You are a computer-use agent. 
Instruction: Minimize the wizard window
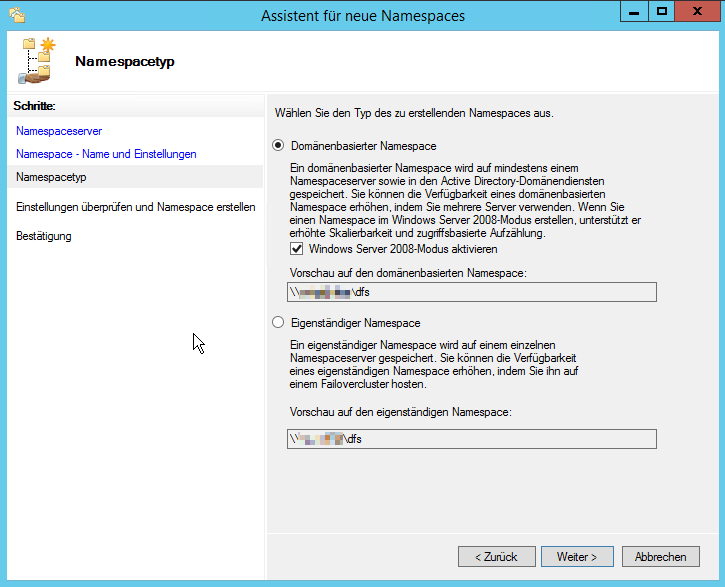(x=634, y=13)
